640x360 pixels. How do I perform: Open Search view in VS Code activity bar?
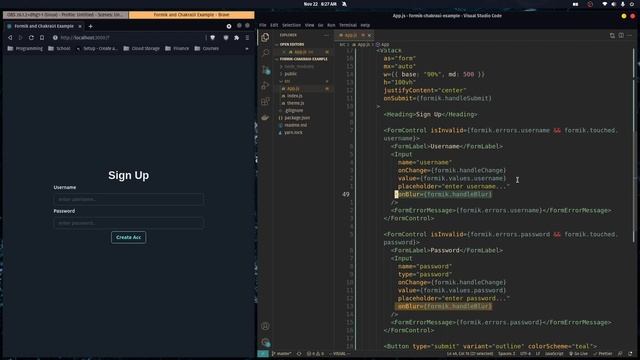[265, 53]
